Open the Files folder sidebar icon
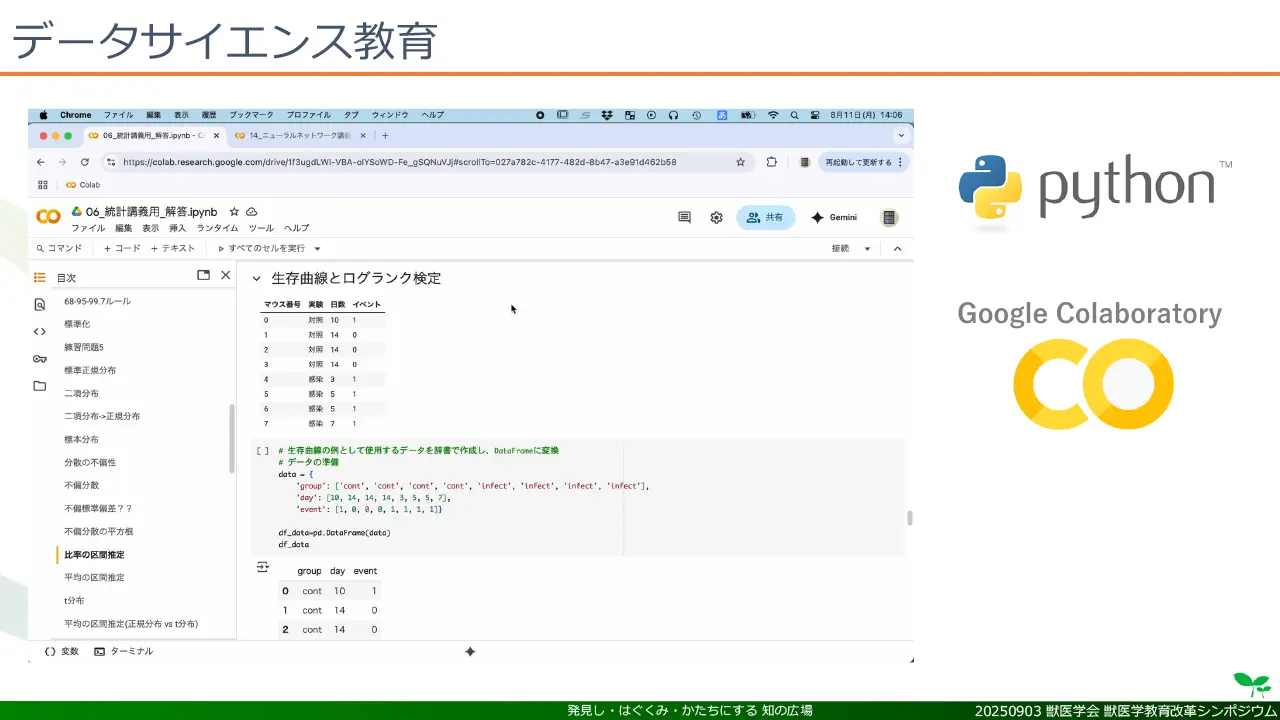This screenshot has width=1280, height=720. [40, 386]
